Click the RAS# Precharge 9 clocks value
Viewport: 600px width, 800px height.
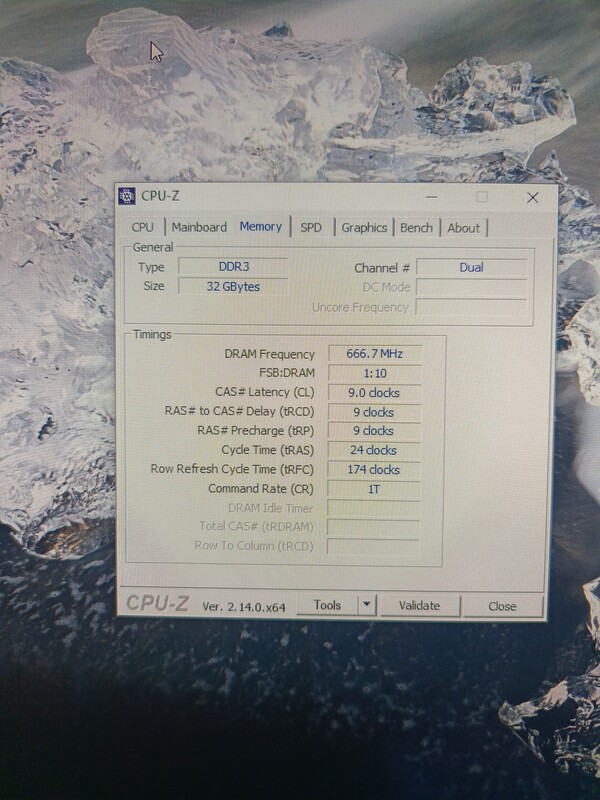tap(373, 431)
